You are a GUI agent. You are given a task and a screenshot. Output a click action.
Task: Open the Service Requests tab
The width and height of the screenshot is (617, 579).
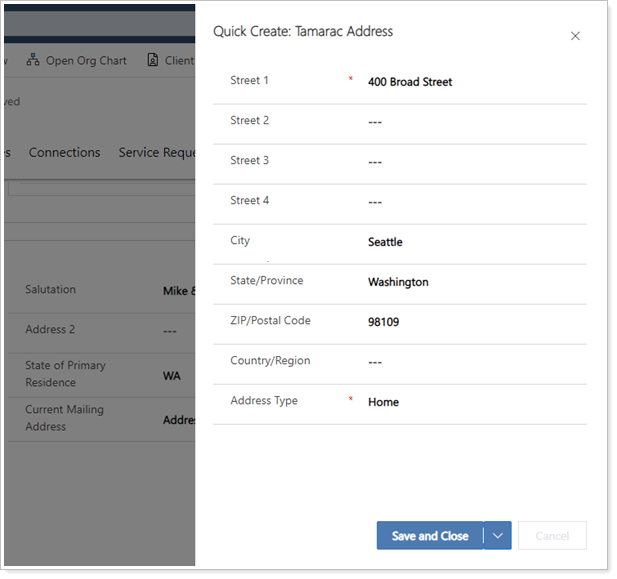point(156,152)
